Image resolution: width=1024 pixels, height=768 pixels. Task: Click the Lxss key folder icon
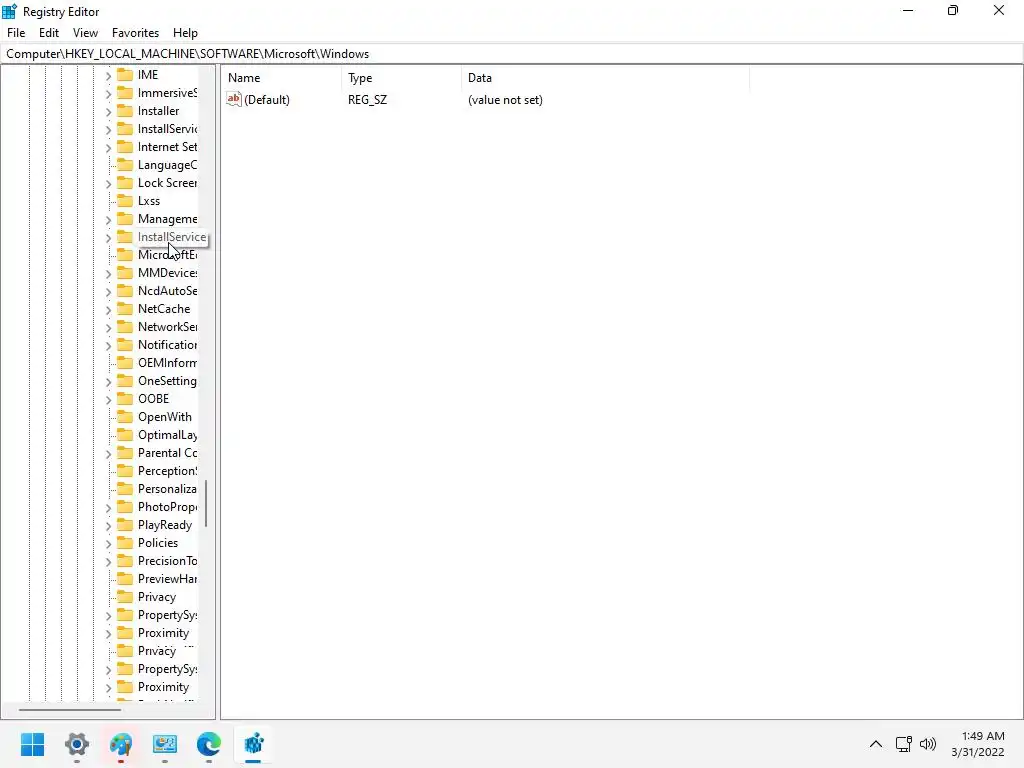(x=125, y=201)
